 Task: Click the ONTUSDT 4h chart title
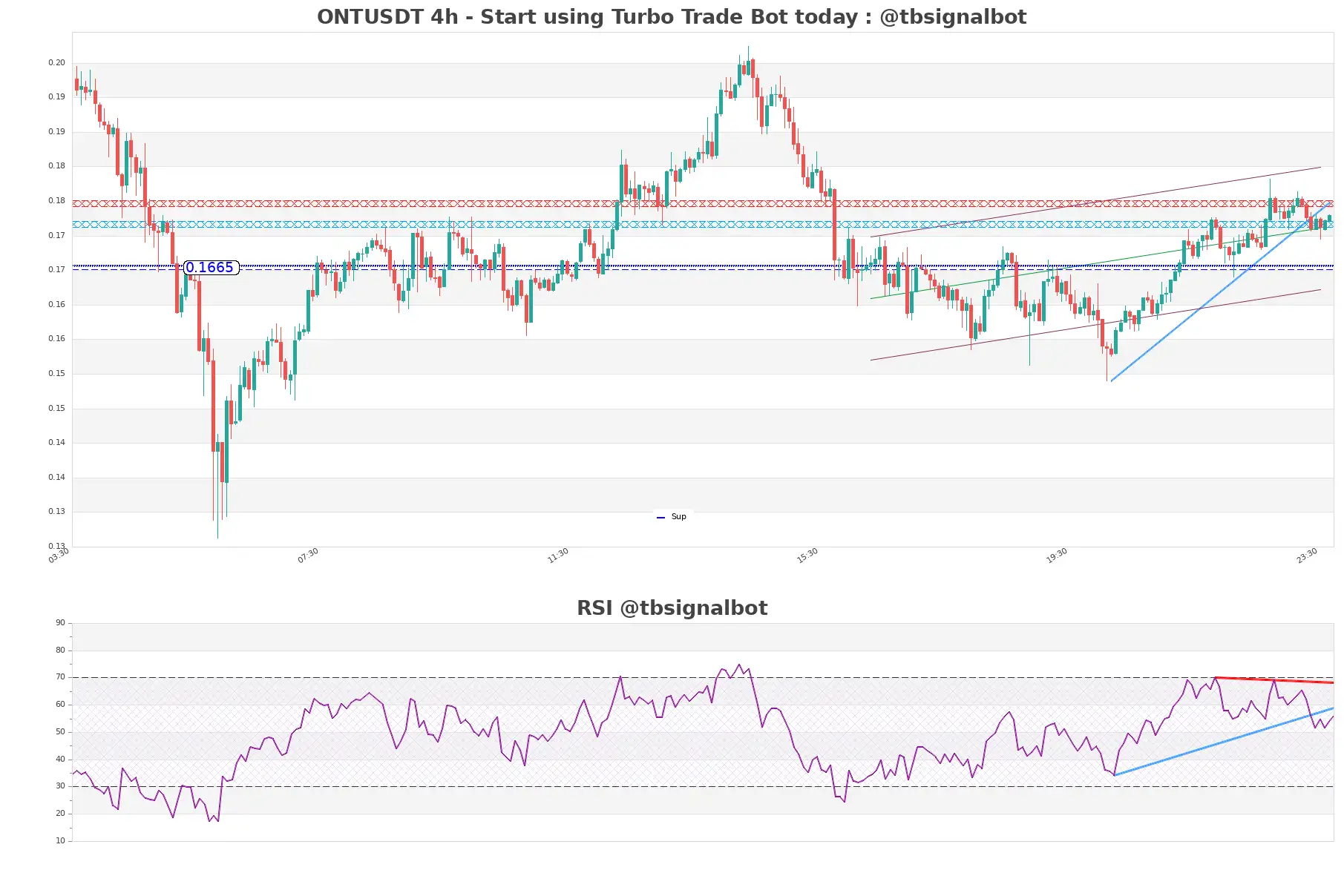click(672, 17)
